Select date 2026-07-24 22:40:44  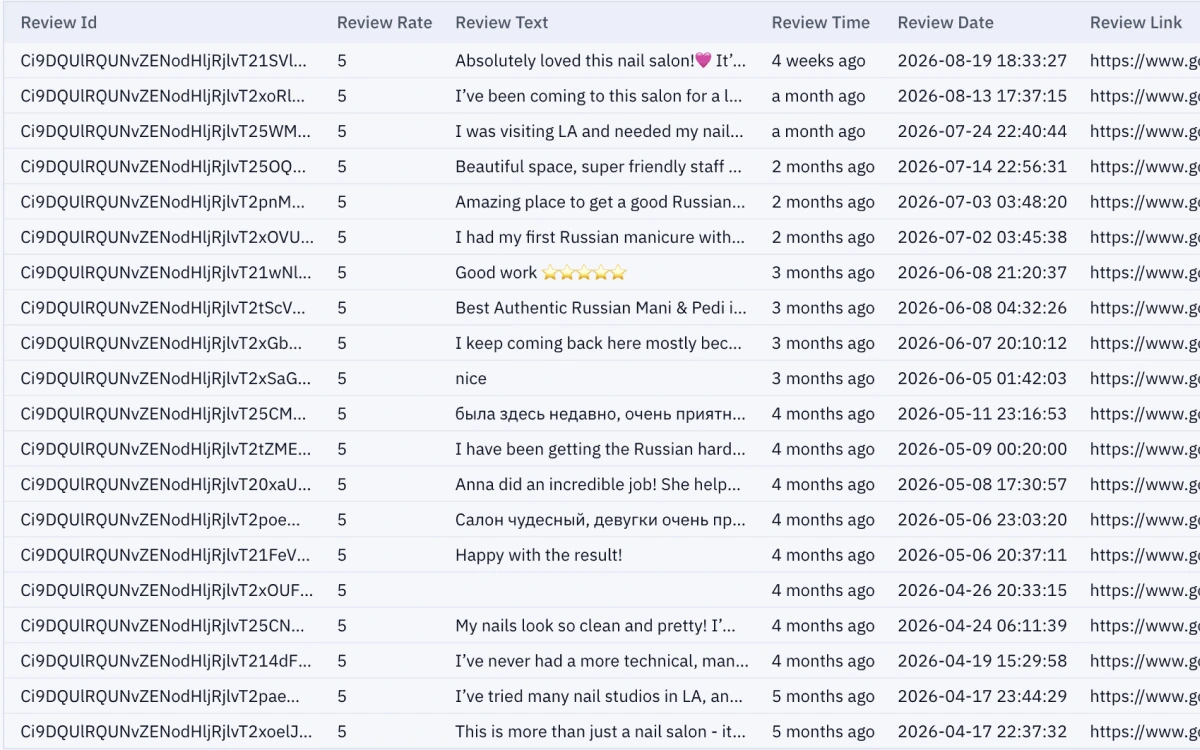[982, 131]
